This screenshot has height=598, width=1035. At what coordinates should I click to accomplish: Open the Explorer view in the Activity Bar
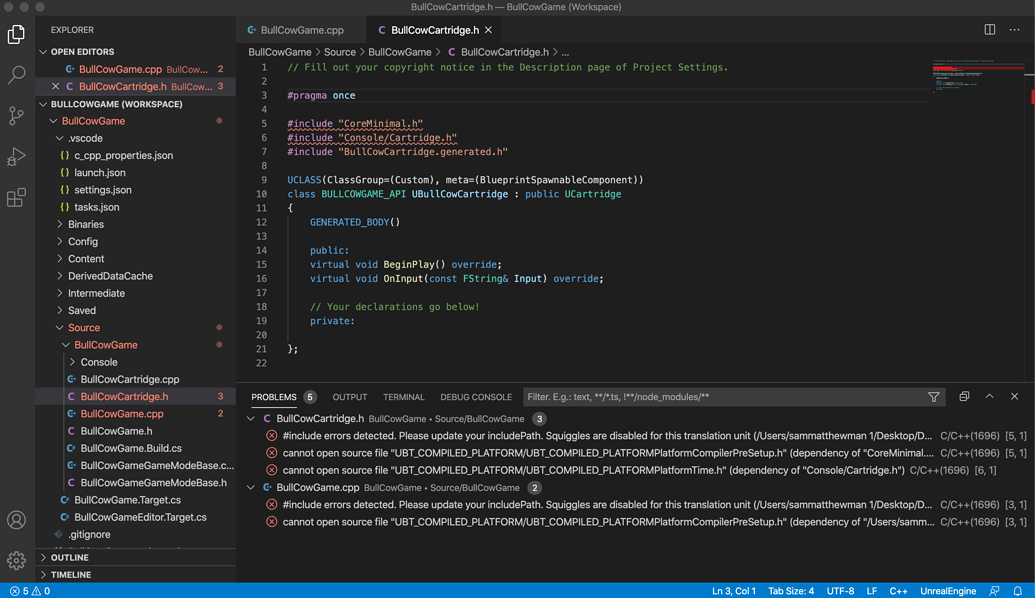tap(15, 33)
